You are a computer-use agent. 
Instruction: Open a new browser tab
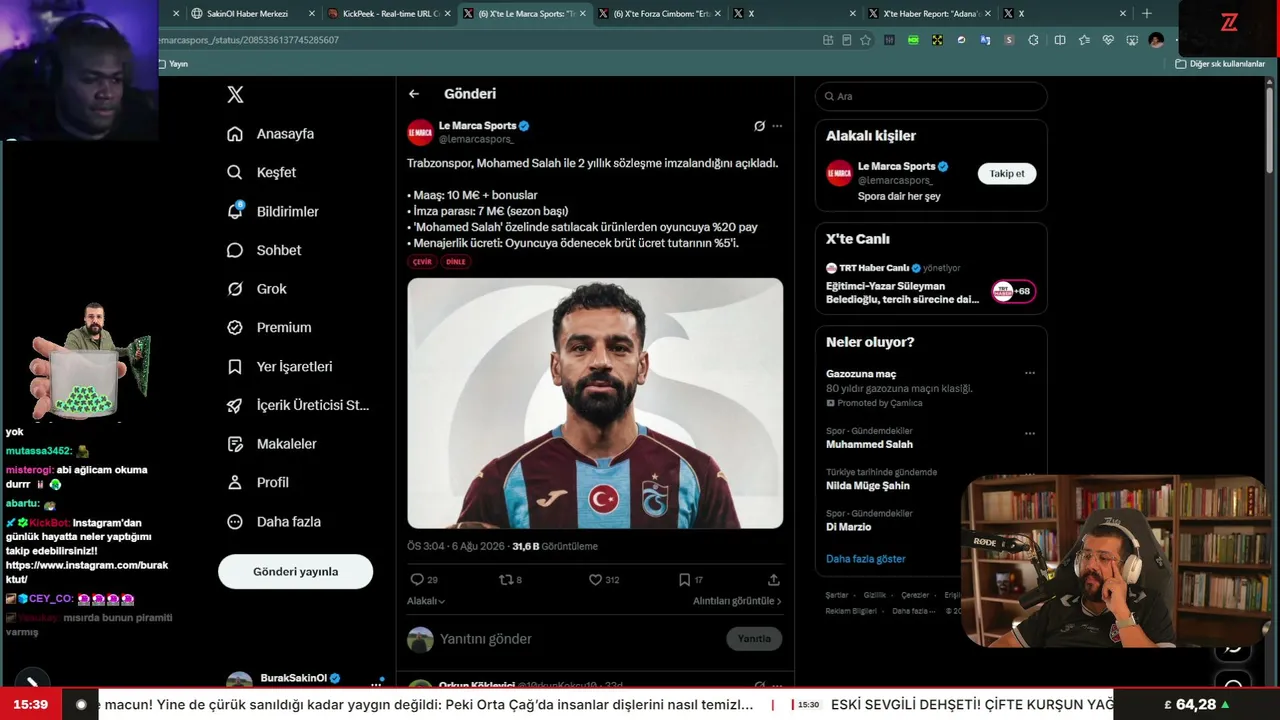(x=1147, y=14)
